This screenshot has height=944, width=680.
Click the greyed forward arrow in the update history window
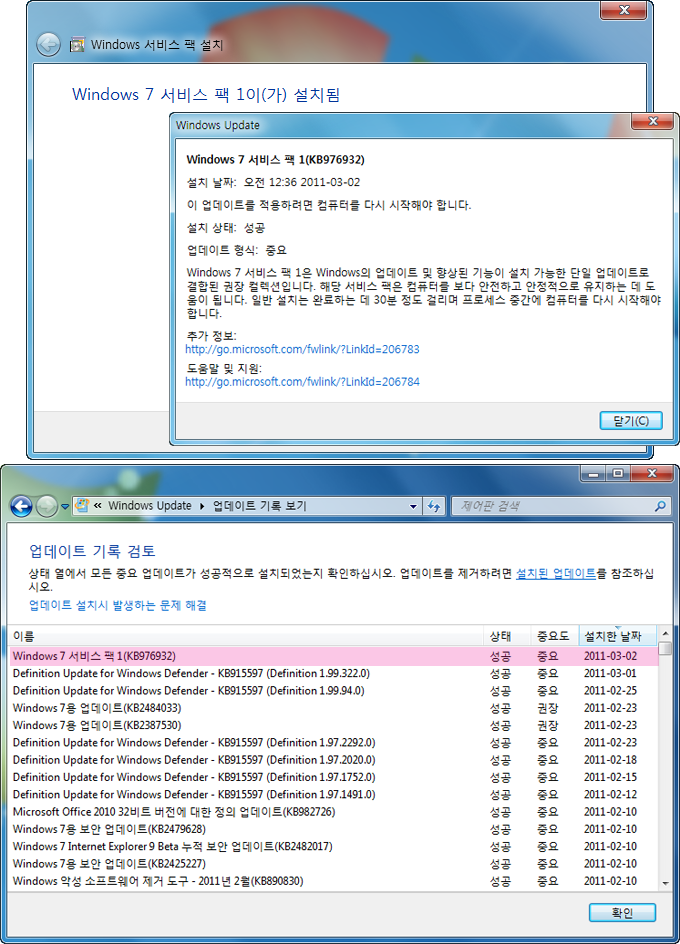pyautogui.click(x=47, y=506)
